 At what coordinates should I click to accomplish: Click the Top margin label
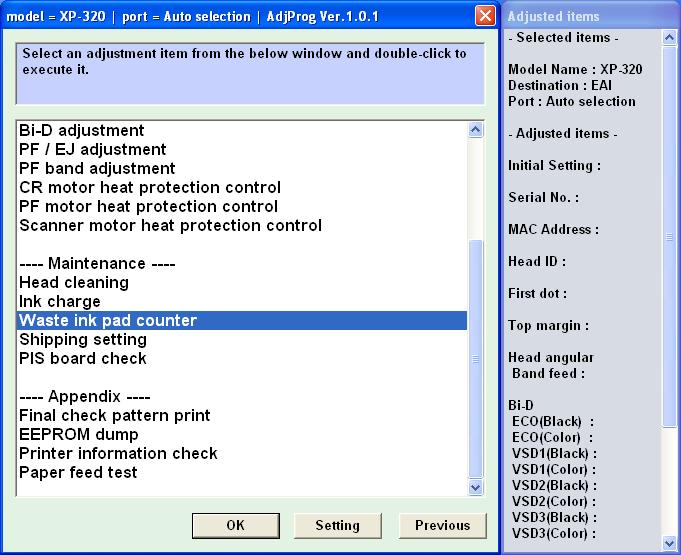[x=549, y=326]
